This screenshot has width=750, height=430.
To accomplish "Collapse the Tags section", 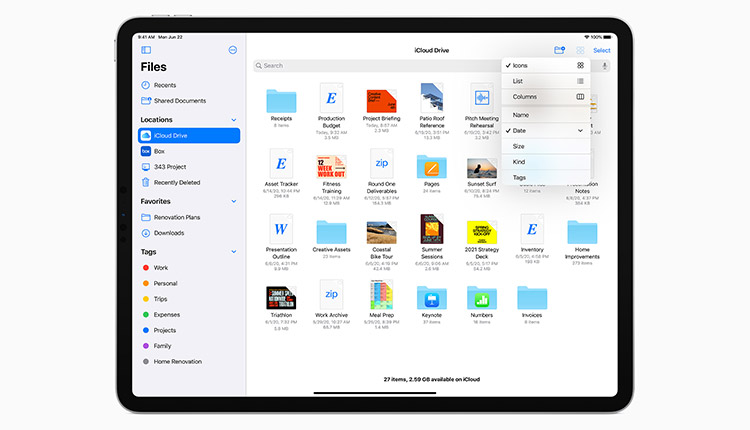I will pos(233,252).
